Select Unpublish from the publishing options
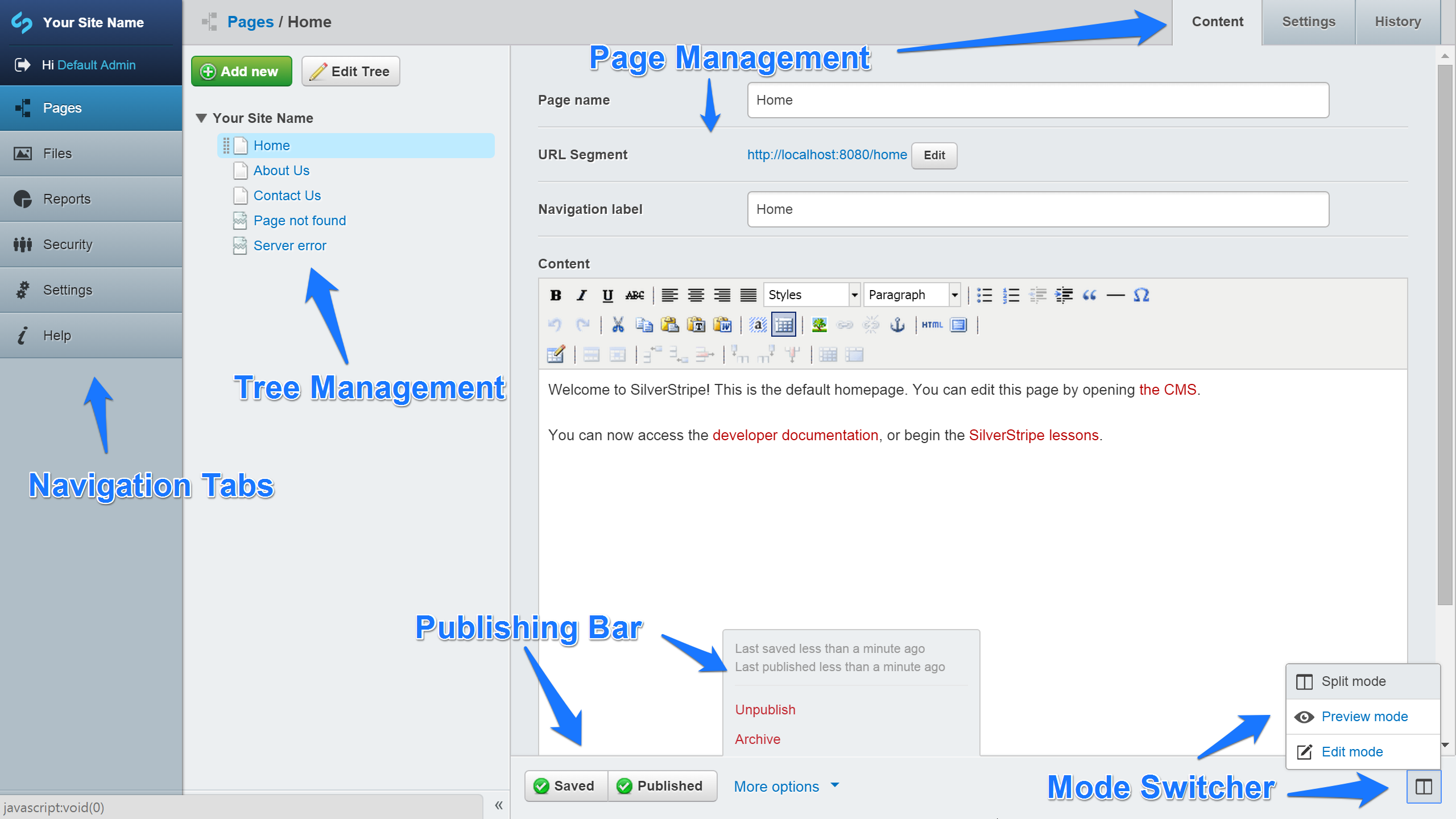The image size is (1456, 819). (x=764, y=709)
